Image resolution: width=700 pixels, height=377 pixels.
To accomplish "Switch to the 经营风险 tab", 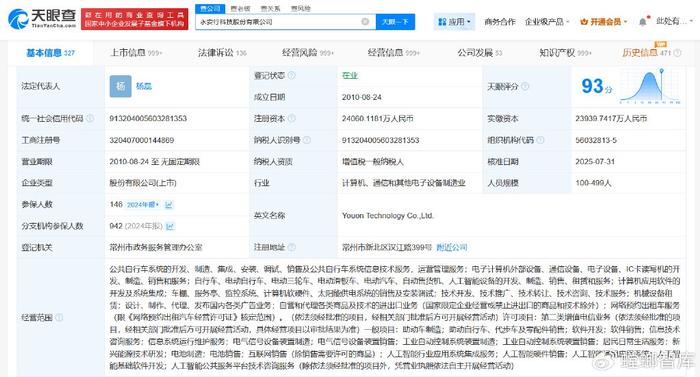I will [x=308, y=53].
